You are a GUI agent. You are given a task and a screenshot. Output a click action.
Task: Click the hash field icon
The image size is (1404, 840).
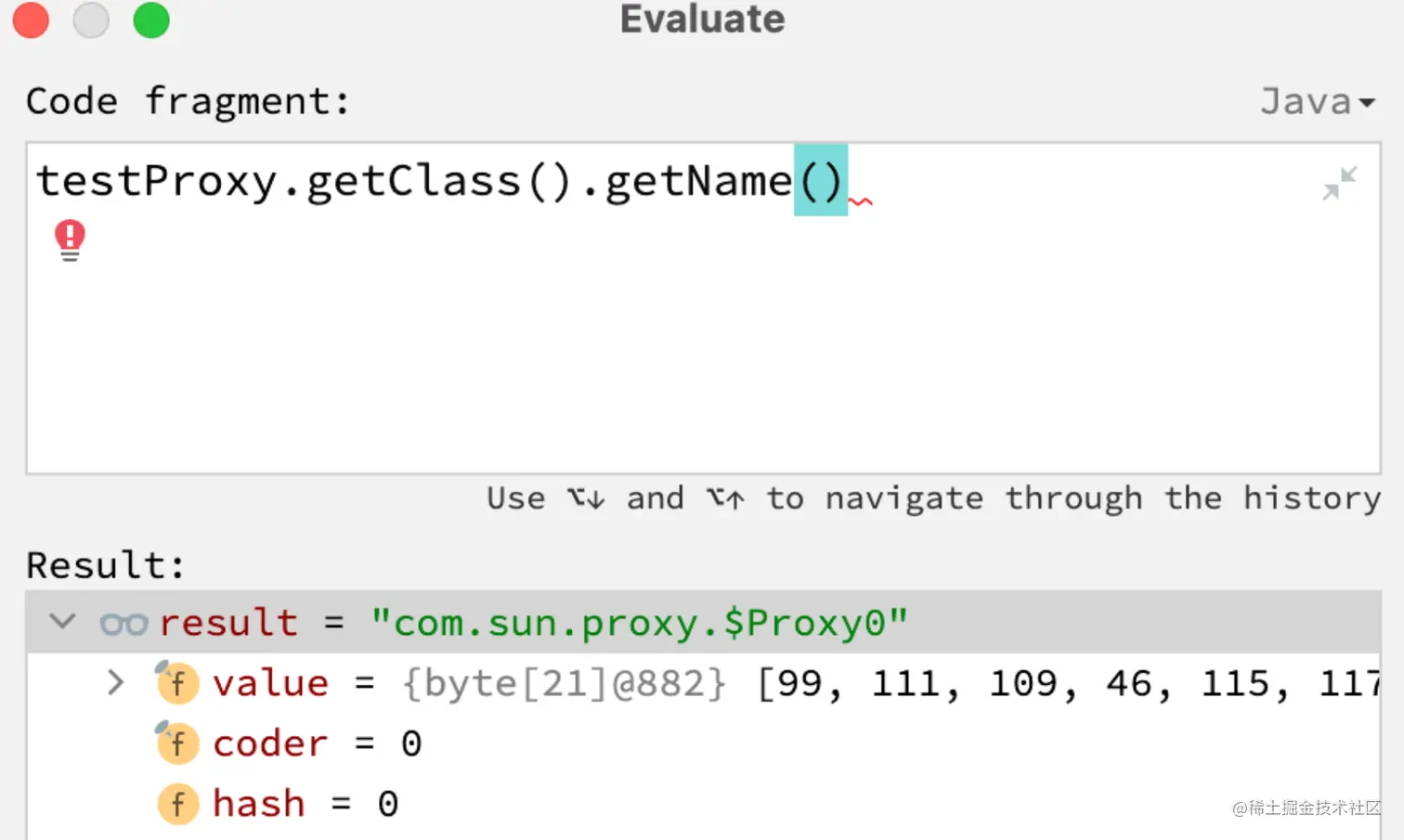(177, 804)
